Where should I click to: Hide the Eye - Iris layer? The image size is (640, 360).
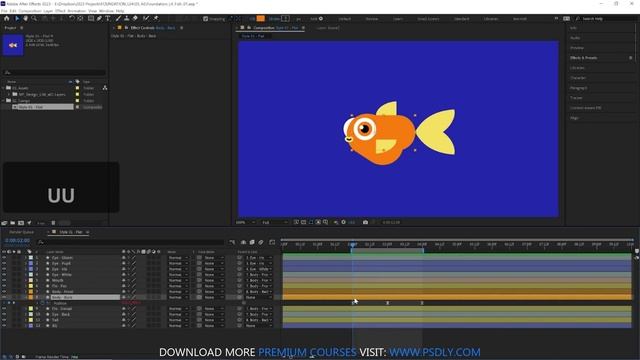(x=4, y=269)
